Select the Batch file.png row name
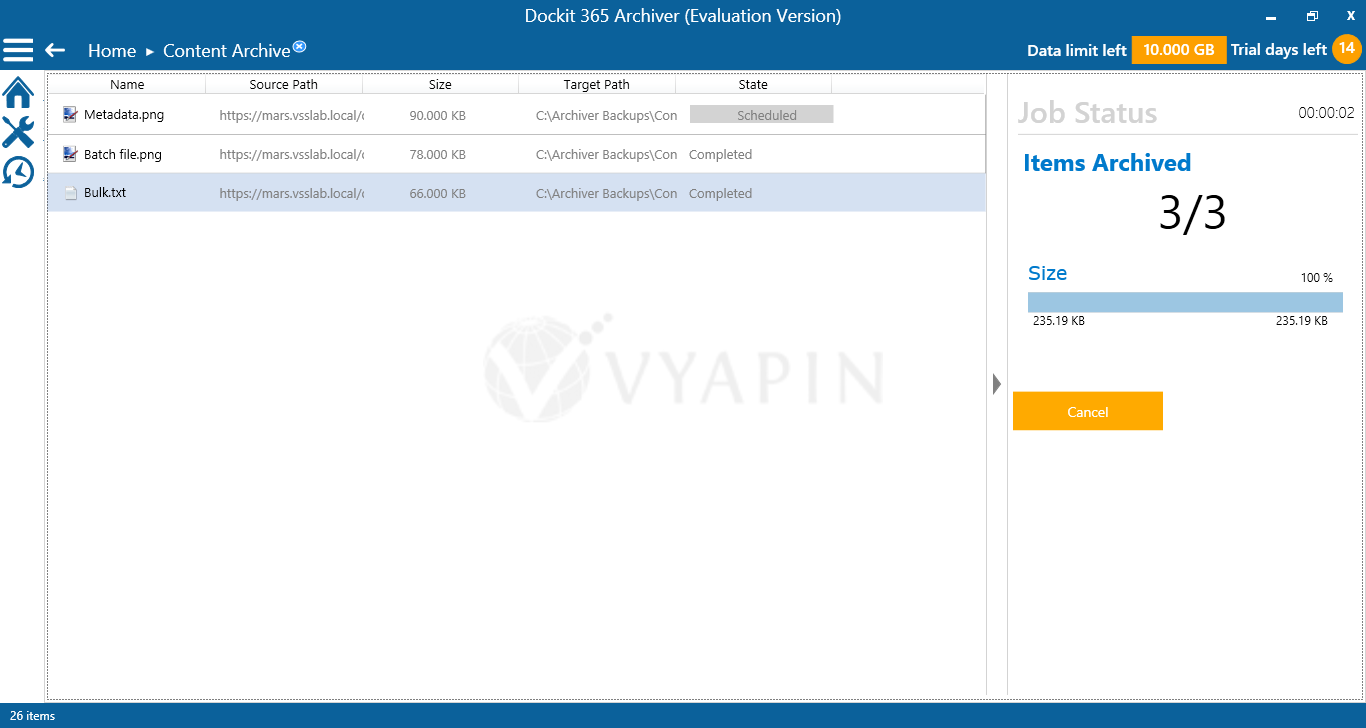The height and width of the screenshot is (728, 1366). coord(123,154)
